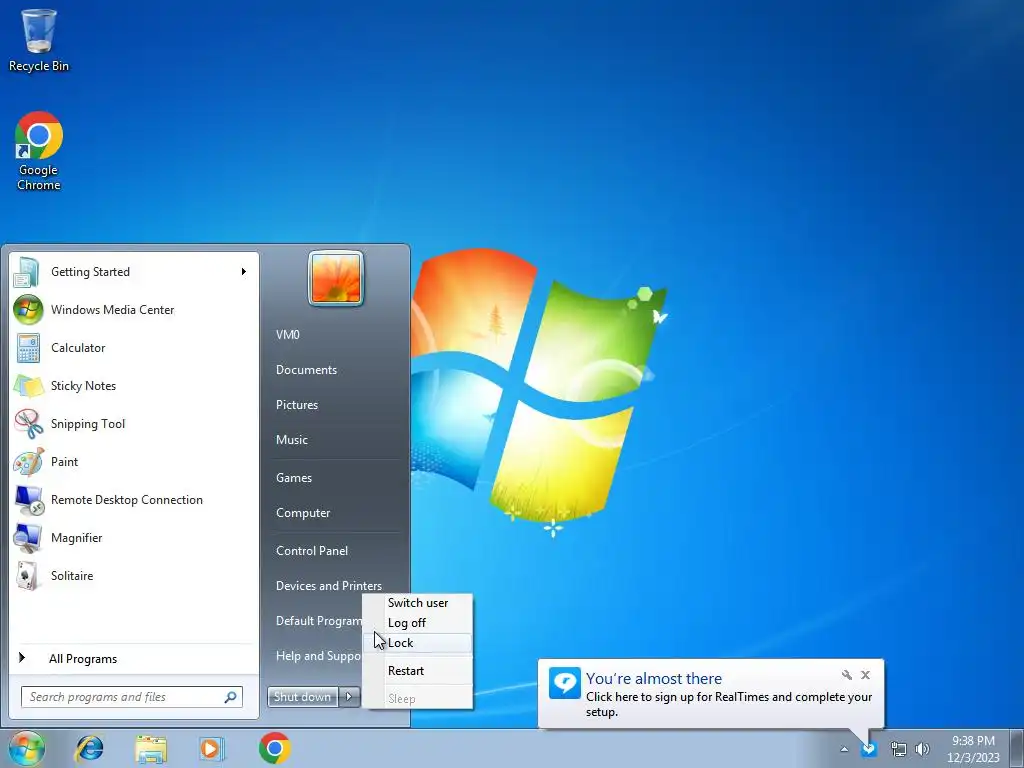Click the Shut down button
This screenshot has height=768, width=1024.
[x=302, y=697]
